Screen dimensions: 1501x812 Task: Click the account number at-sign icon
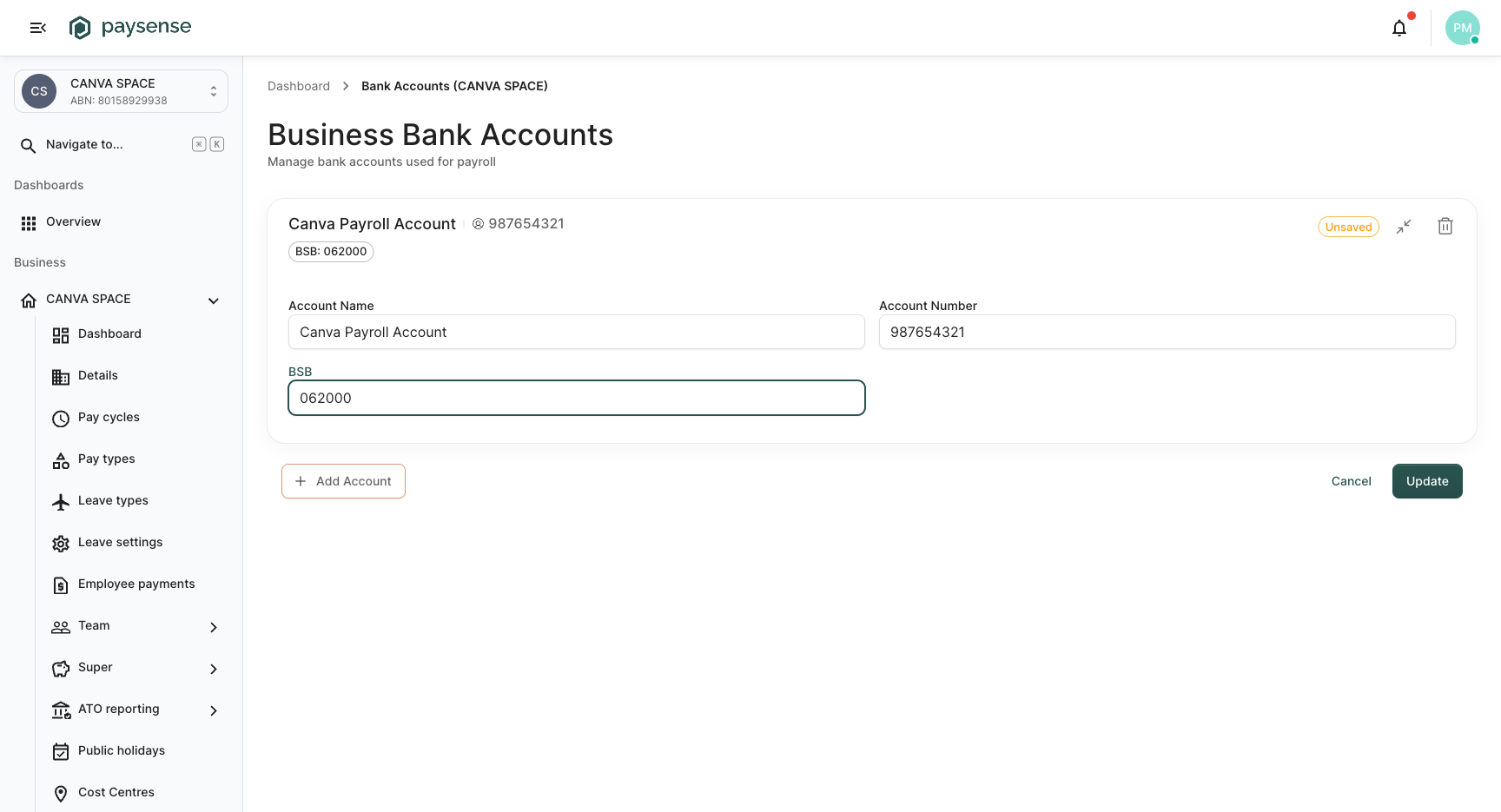click(478, 224)
